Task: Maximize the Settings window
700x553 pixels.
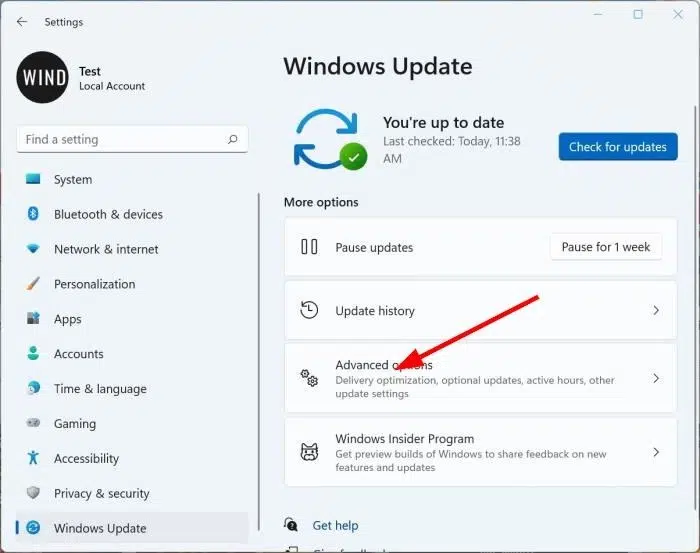Action: point(638,15)
